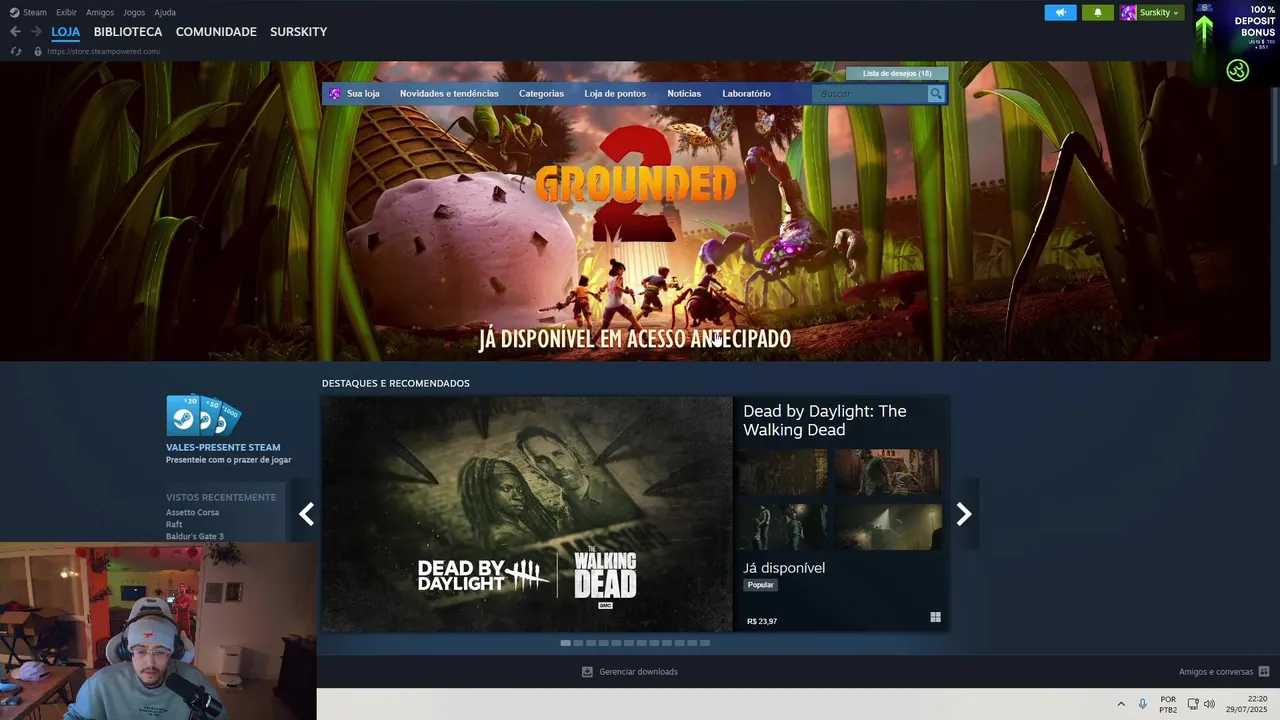Open the SURSKITY profile tab
The image size is (1280, 720).
coord(298,32)
